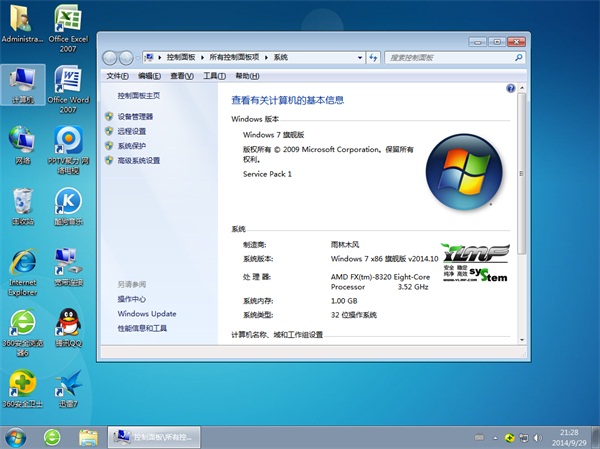The height and width of the screenshot is (449, 600).
Task: Click the taskbar clock 21:28
Action: [x=569, y=433]
